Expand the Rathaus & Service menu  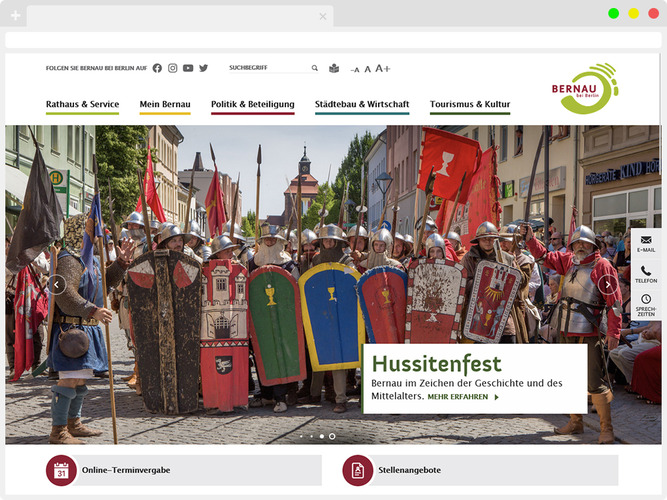[x=82, y=104]
